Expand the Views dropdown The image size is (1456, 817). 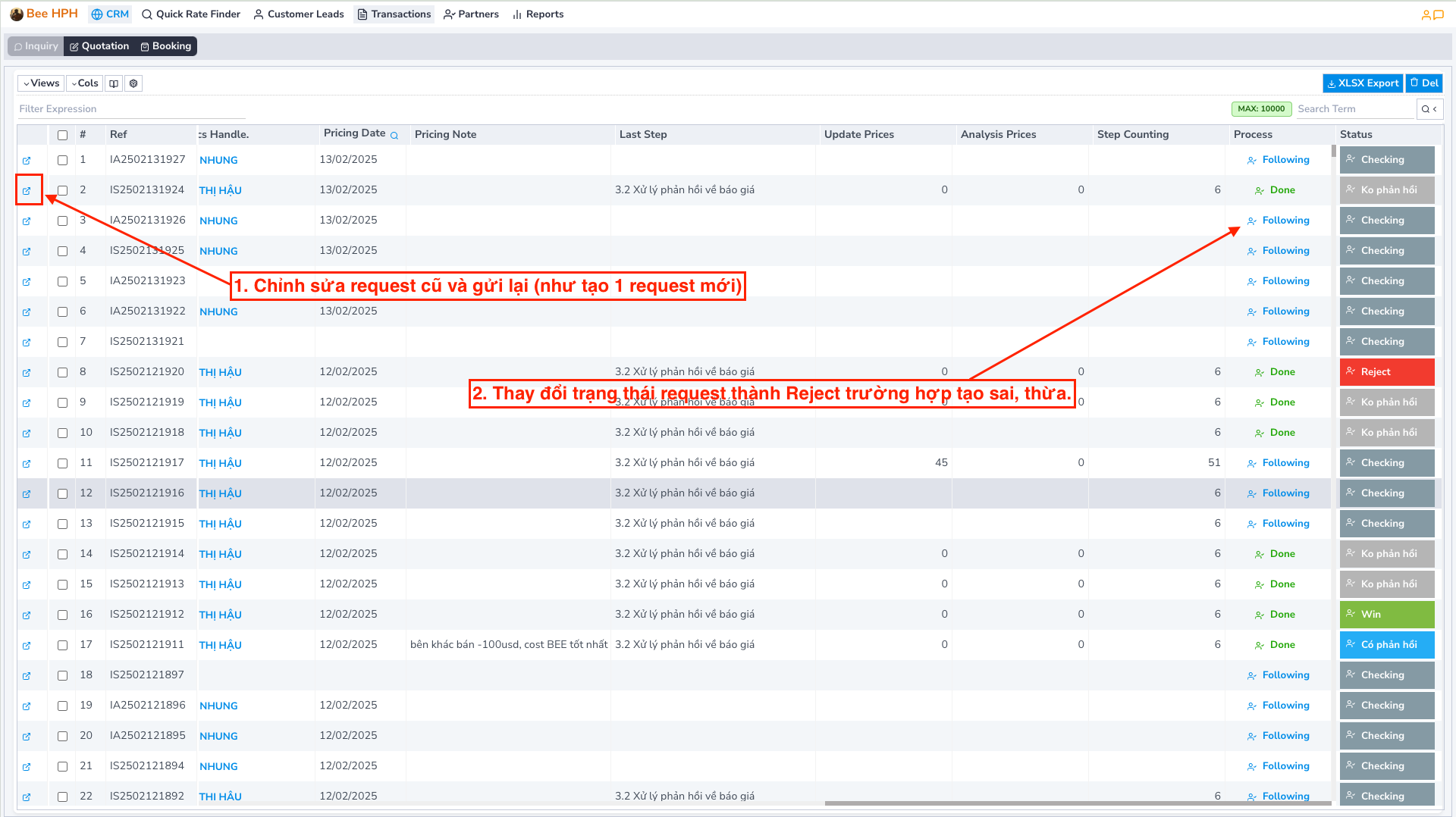coord(41,83)
